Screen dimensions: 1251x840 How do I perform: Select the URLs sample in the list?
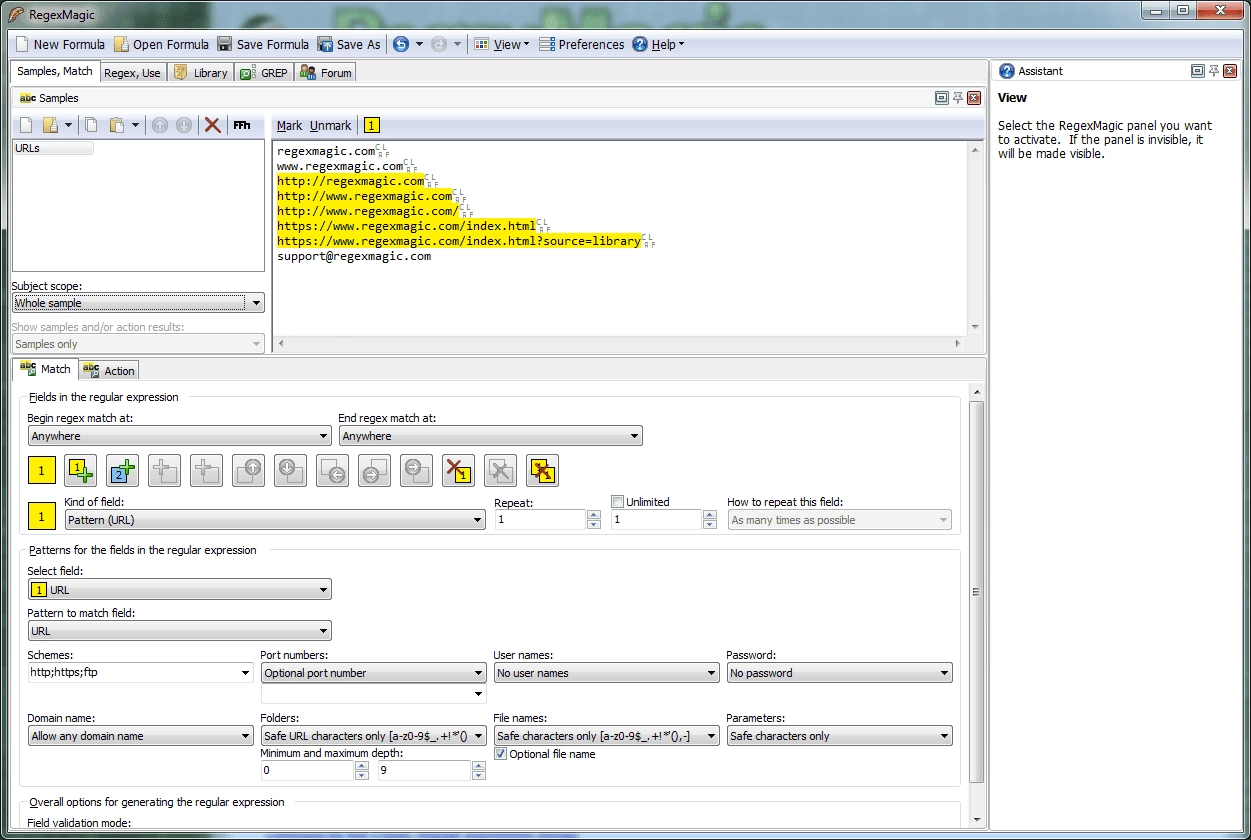click(53, 148)
